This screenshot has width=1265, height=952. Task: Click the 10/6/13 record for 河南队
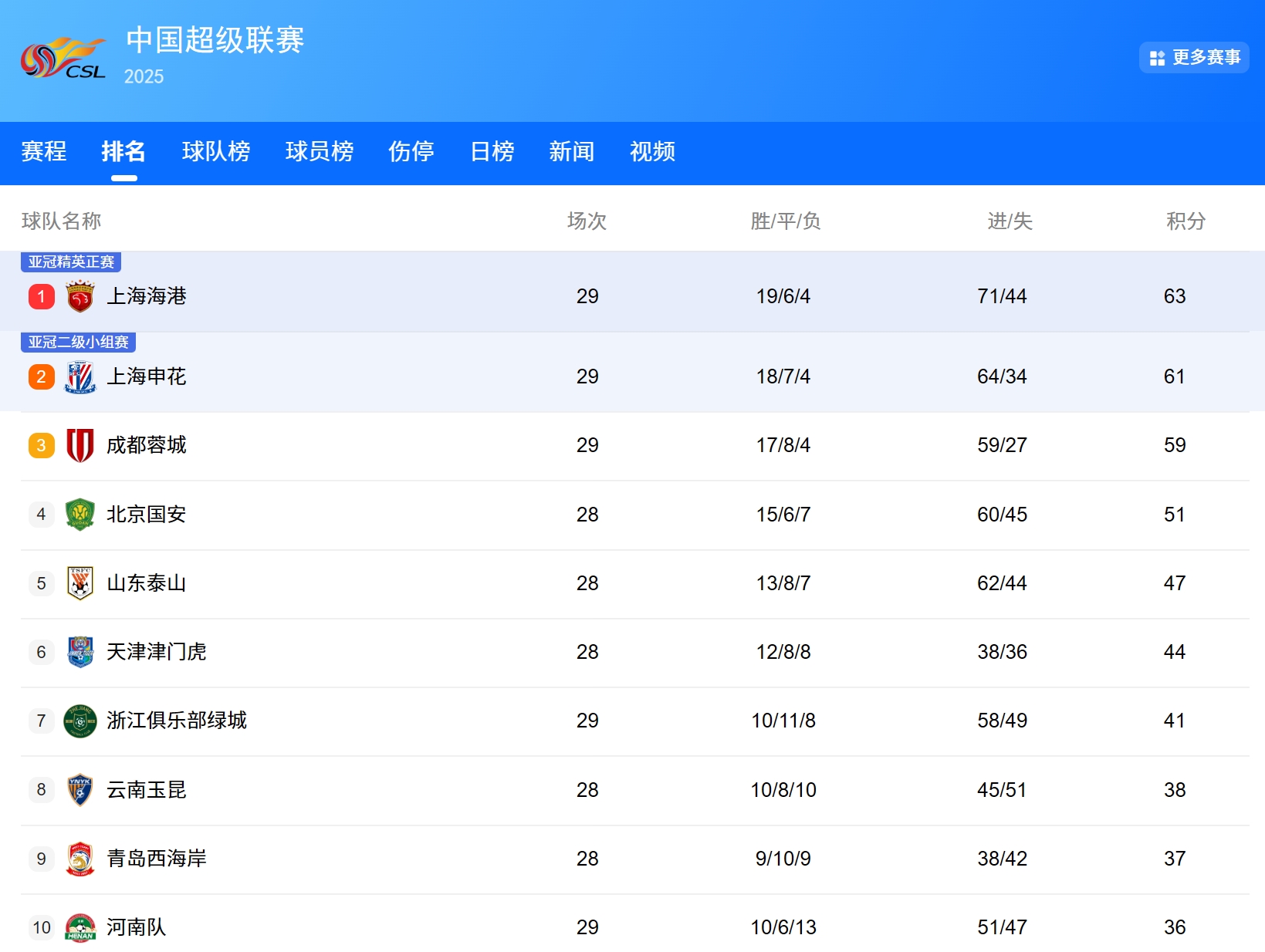tap(783, 927)
